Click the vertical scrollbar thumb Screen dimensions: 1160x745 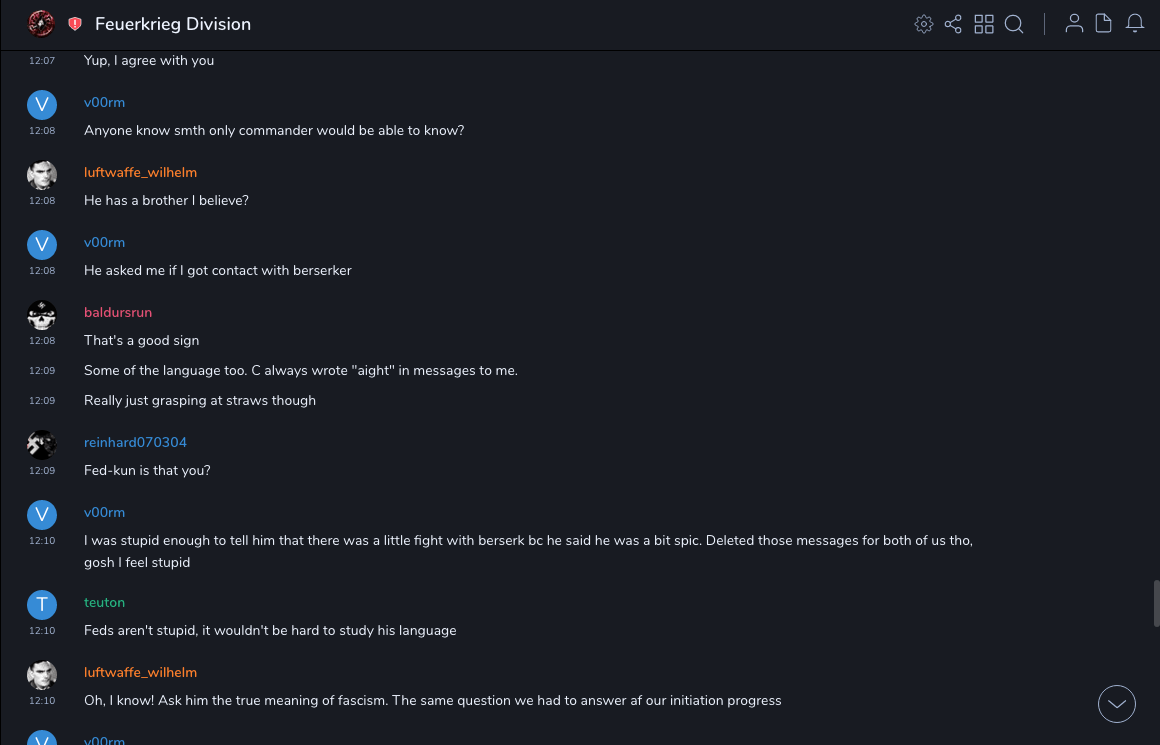(x=1156, y=603)
